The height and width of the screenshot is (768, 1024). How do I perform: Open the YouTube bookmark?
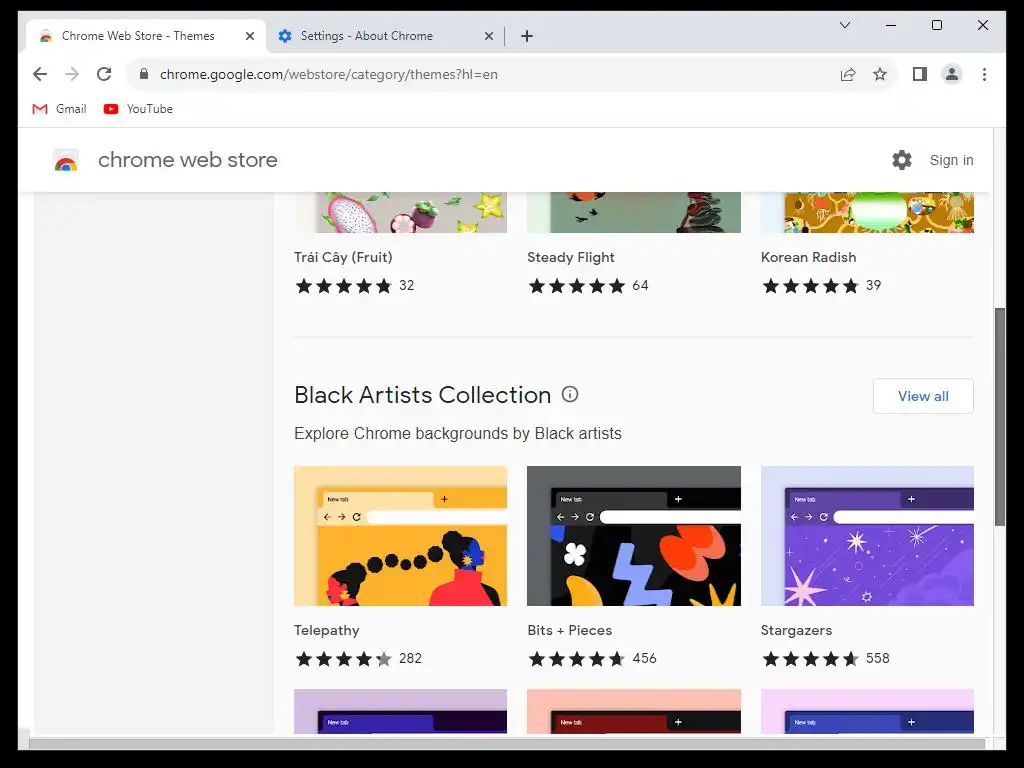point(138,109)
